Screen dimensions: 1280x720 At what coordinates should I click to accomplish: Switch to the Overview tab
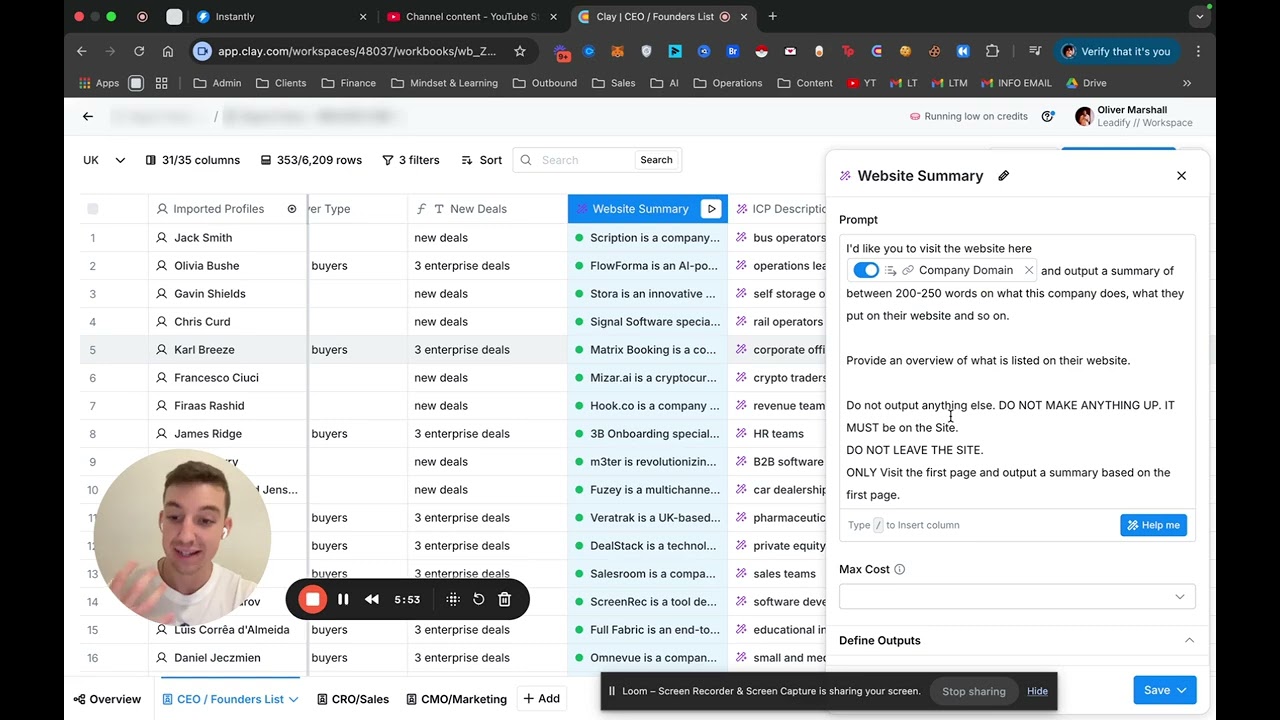pyautogui.click(x=107, y=699)
